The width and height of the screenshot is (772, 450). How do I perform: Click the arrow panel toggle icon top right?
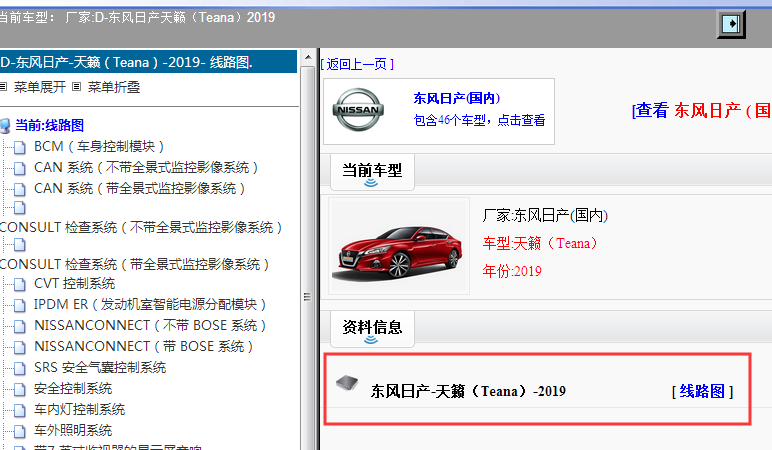[731, 24]
